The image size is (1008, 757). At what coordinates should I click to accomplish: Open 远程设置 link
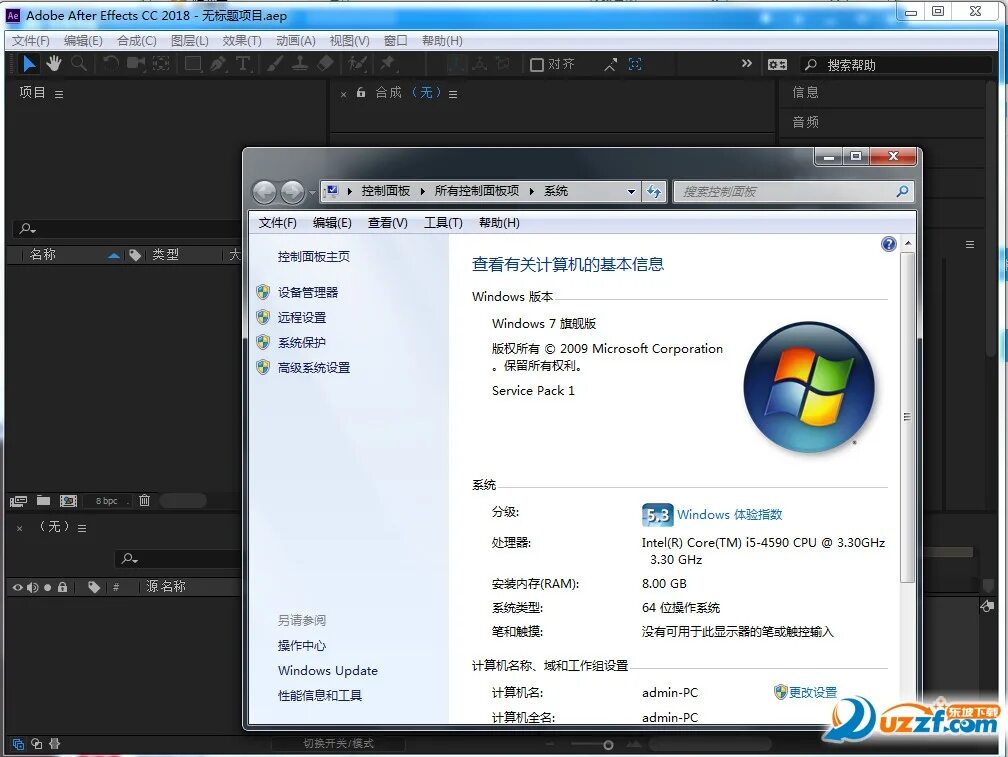(302, 317)
